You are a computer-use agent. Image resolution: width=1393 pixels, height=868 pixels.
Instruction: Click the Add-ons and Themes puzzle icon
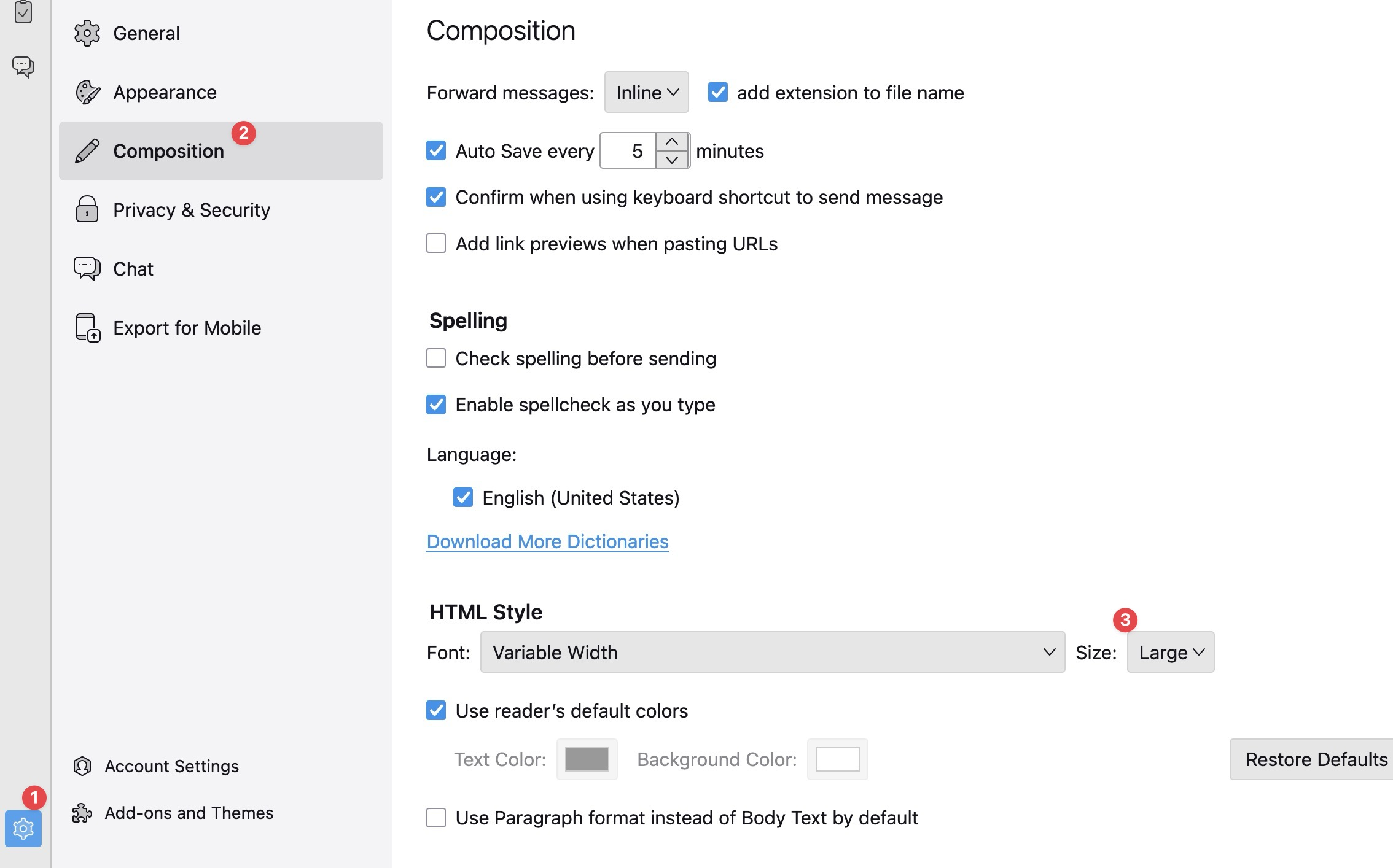coord(82,813)
